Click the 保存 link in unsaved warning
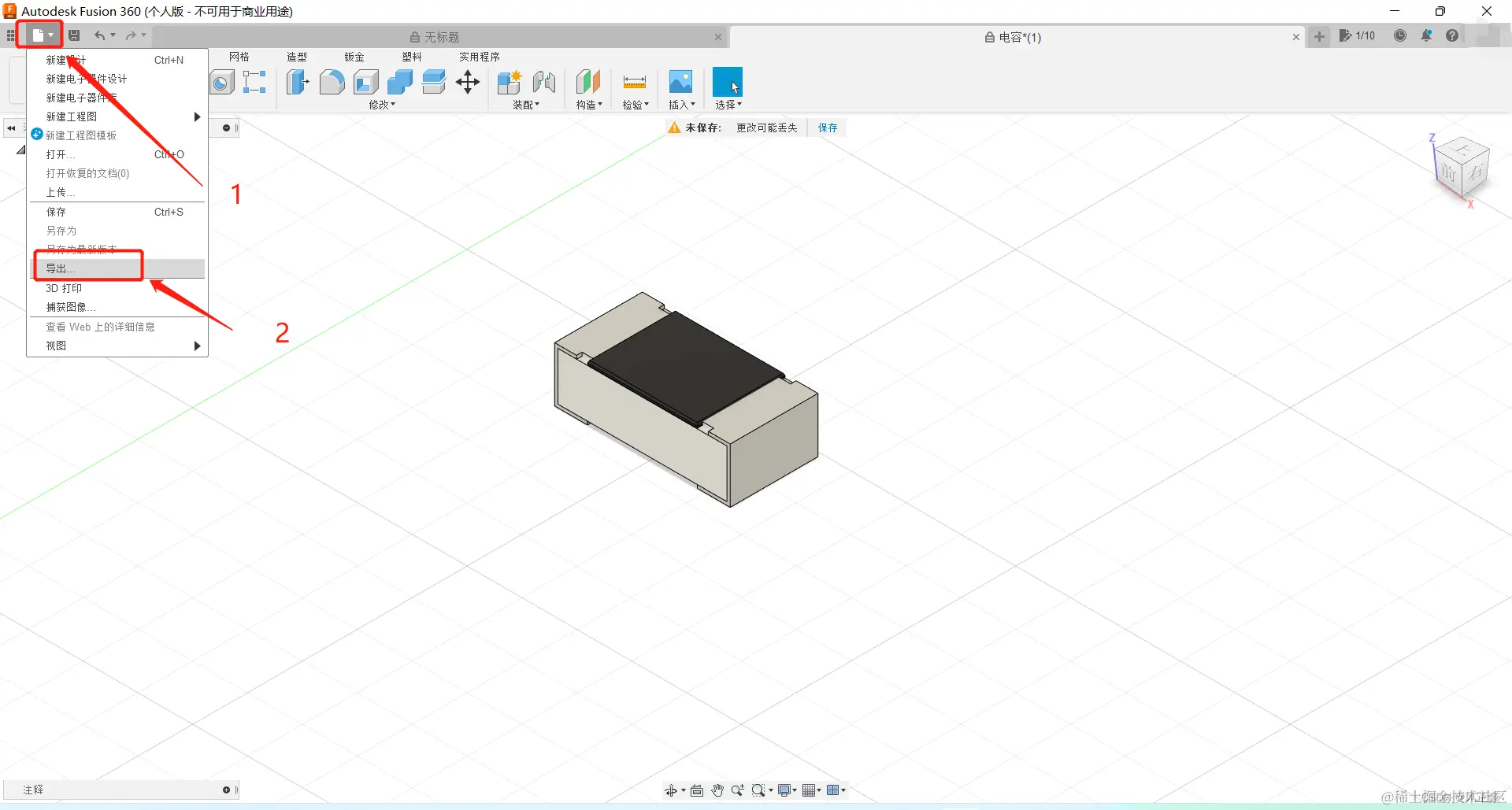Viewport: 1512px width, 810px height. click(x=828, y=128)
